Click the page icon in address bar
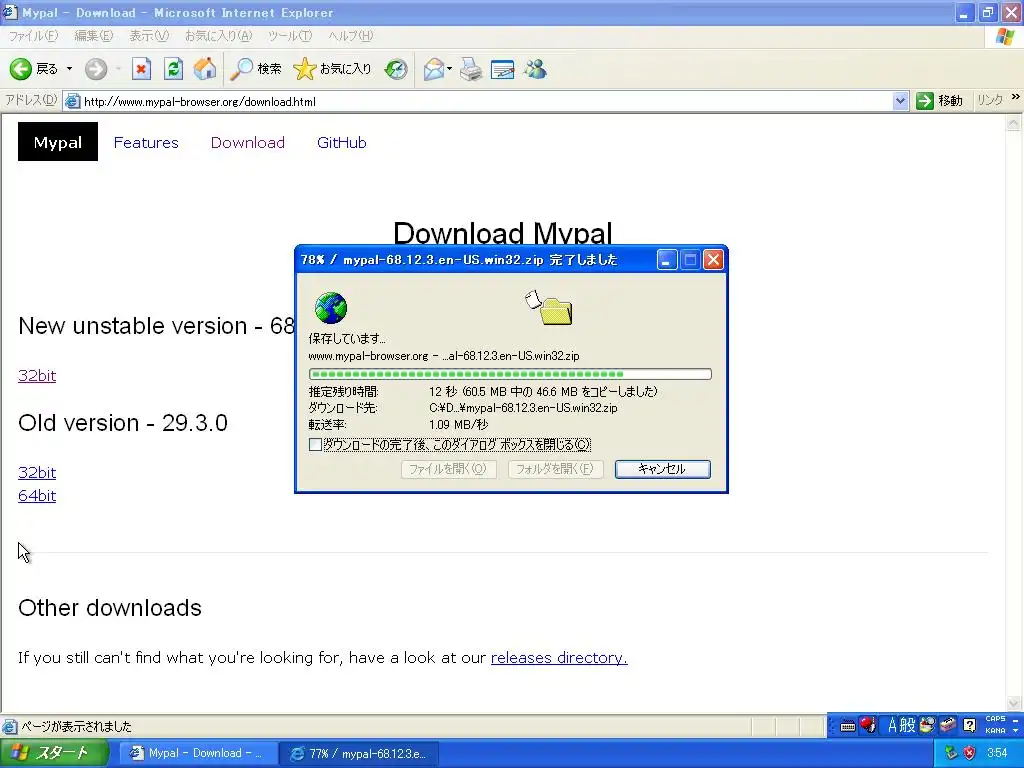 pos(72,101)
